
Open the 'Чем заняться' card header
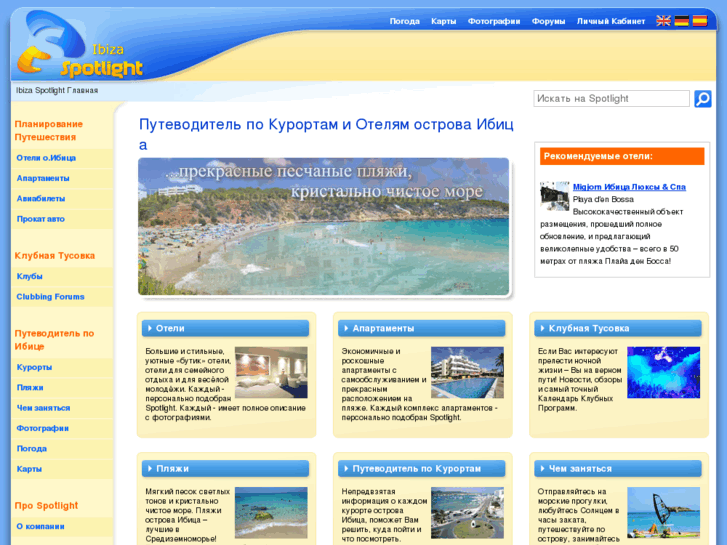(x=618, y=469)
